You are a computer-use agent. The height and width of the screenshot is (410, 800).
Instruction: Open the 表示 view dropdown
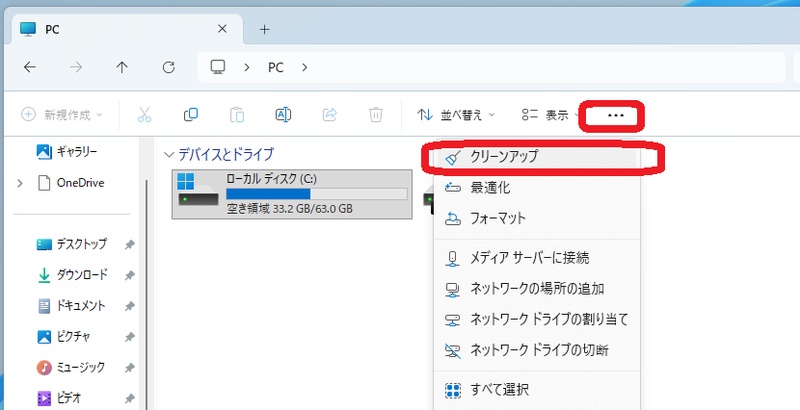click(551, 115)
